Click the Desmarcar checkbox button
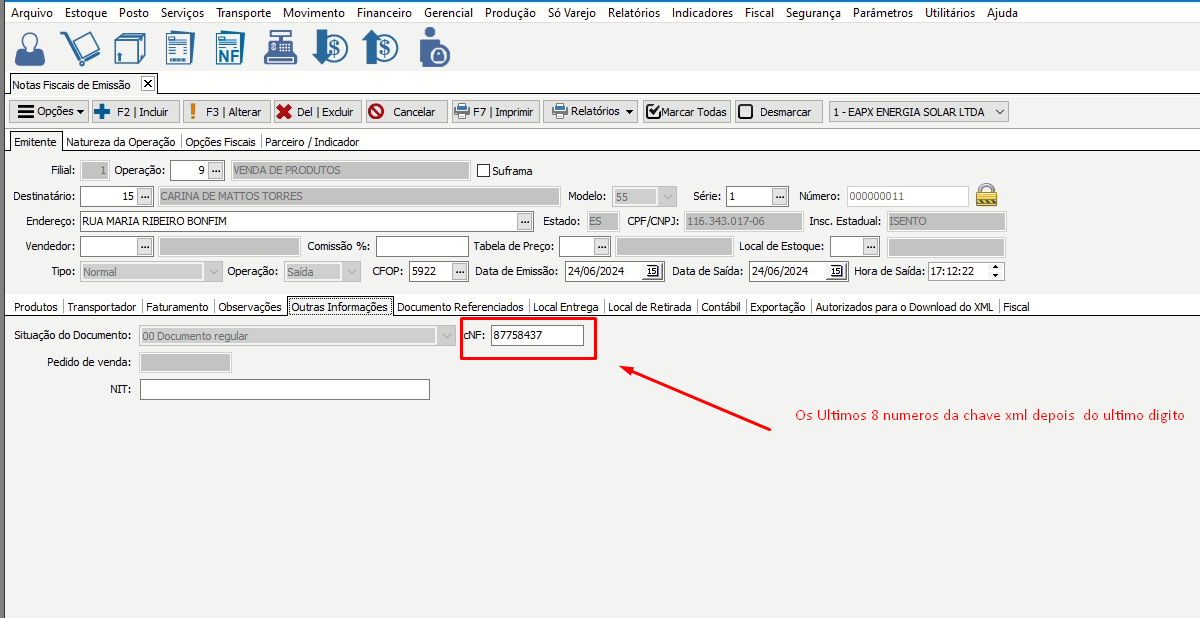Image resolution: width=1200 pixels, height=618 pixels. point(779,112)
